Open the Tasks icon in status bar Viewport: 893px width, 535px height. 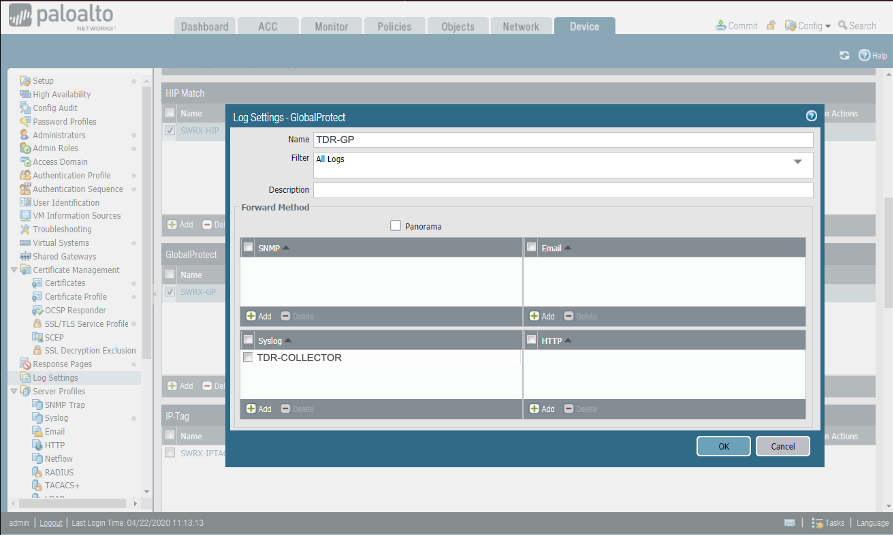click(x=817, y=522)
